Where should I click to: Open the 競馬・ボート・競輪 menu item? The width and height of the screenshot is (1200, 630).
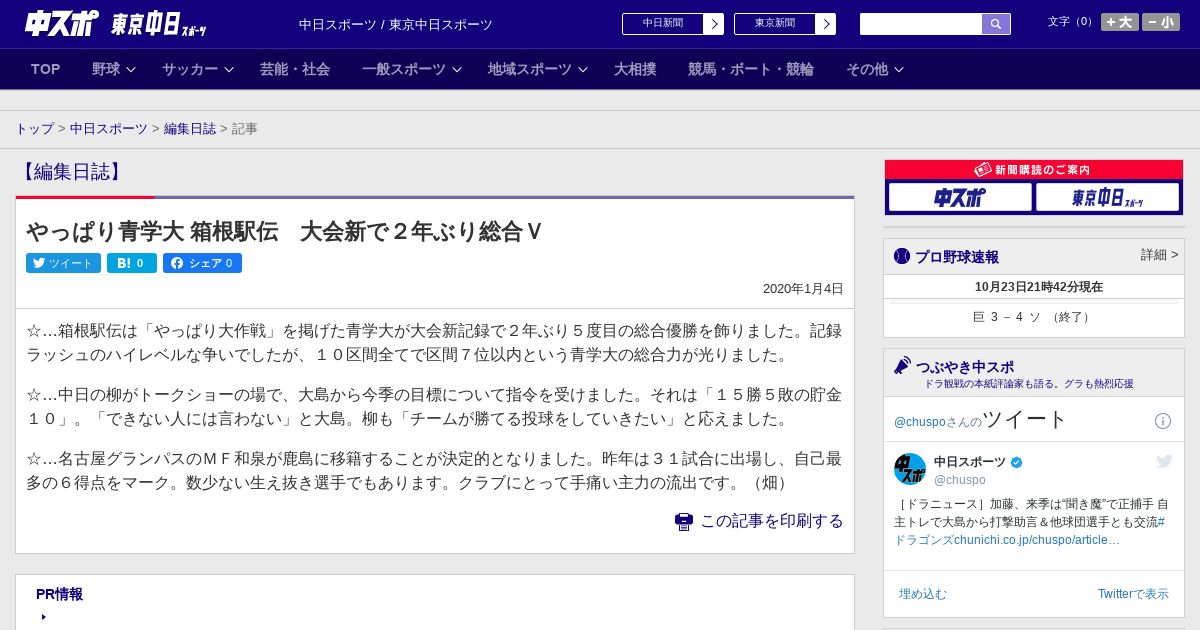[x=751, y=69]
